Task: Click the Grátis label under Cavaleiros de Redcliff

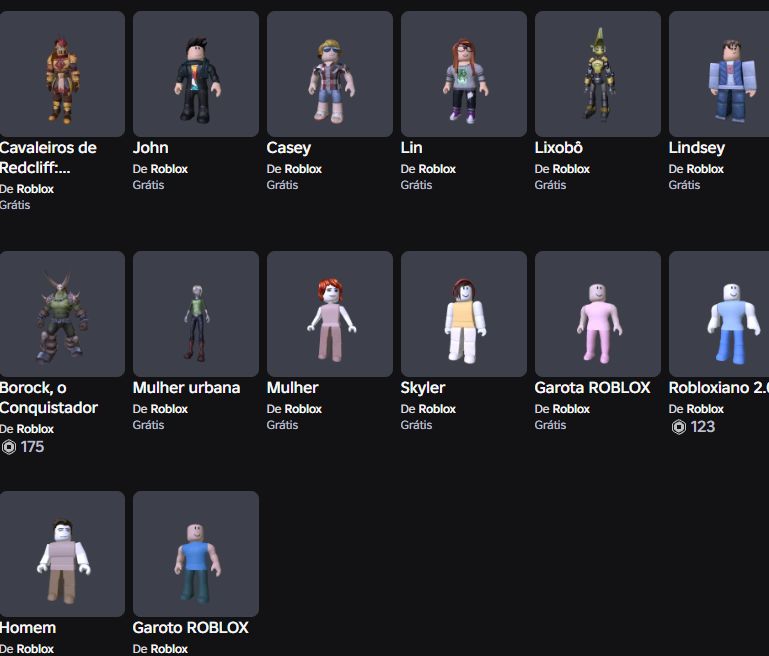Action: click(x=15, y=205)
